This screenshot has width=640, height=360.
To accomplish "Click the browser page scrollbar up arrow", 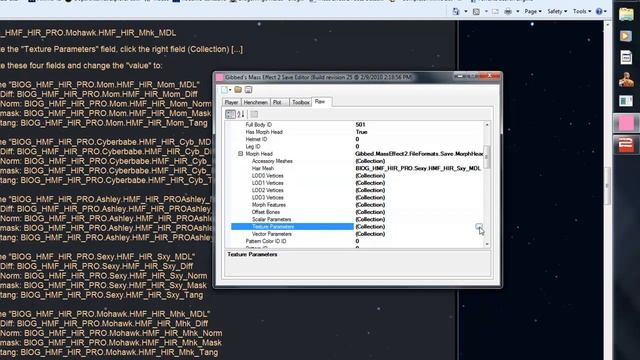I will pos(607,25).
